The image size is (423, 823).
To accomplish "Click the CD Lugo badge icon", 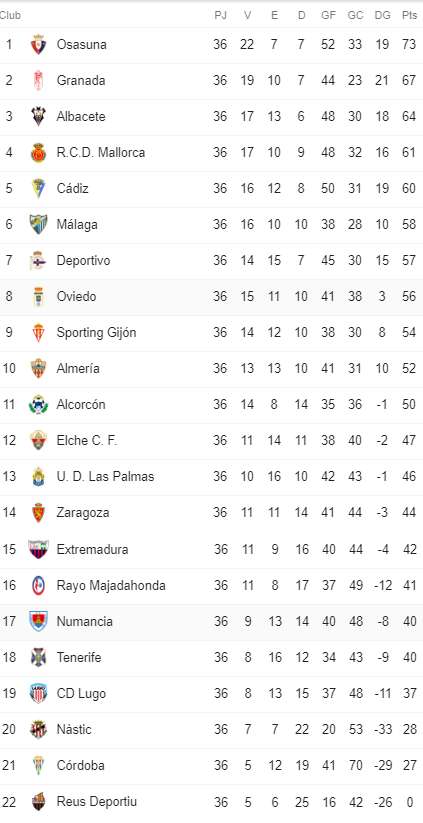I will point(38,693).
